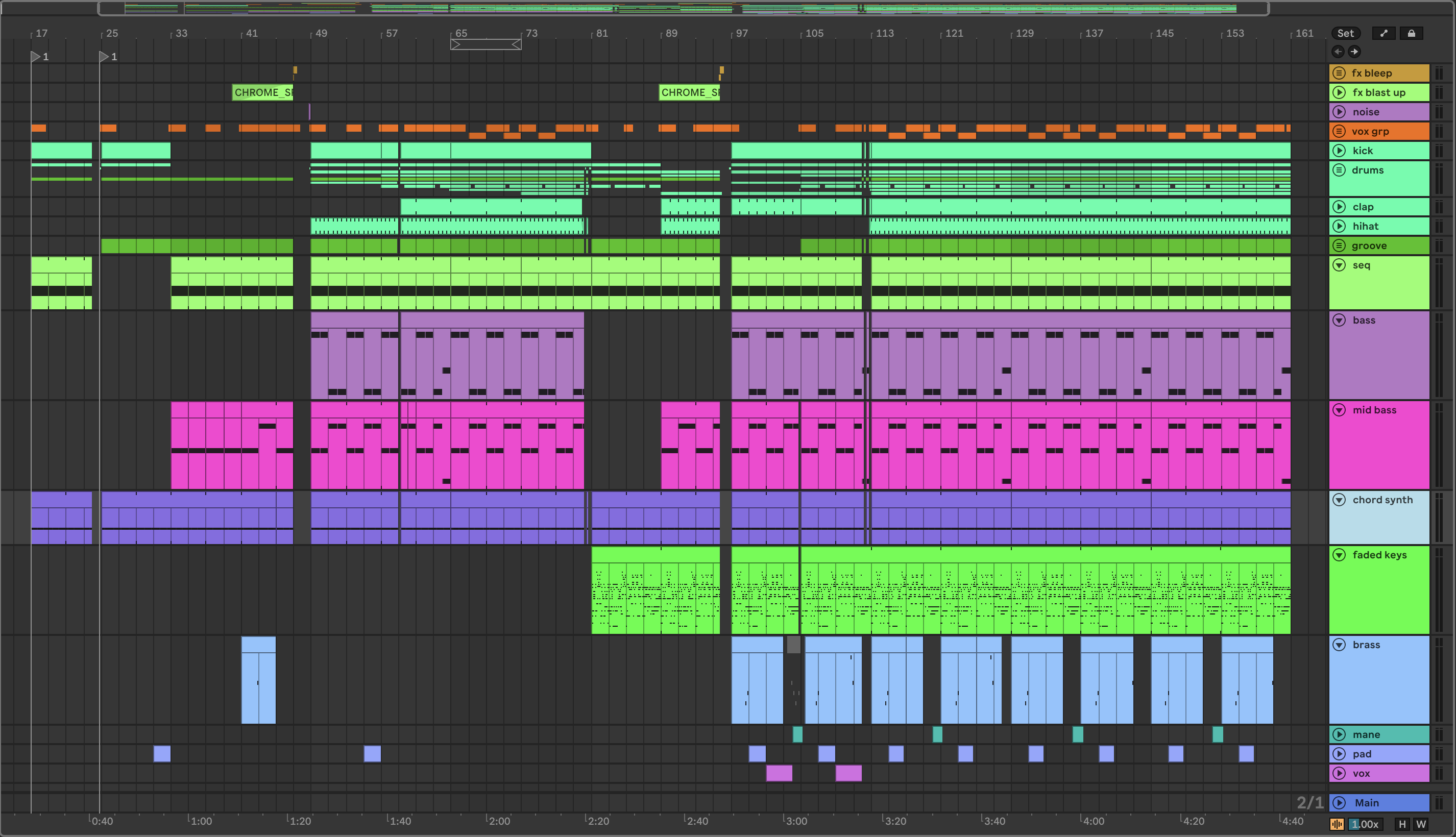Collapse the bass track fold arrow
The image size is (1456, 837).
coord(1339,320)
